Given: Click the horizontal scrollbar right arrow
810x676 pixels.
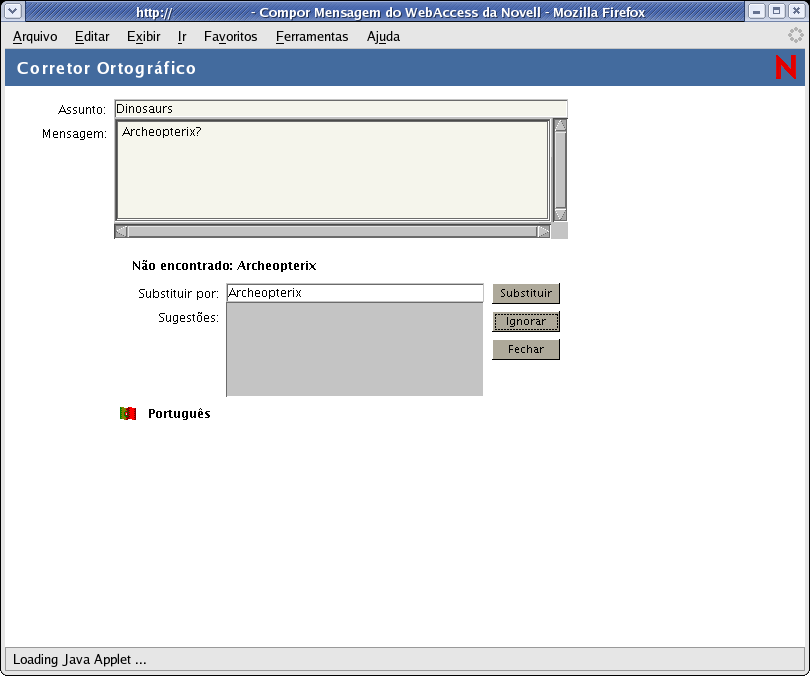Looking at the screenshot, I should (x=543, y=231).
